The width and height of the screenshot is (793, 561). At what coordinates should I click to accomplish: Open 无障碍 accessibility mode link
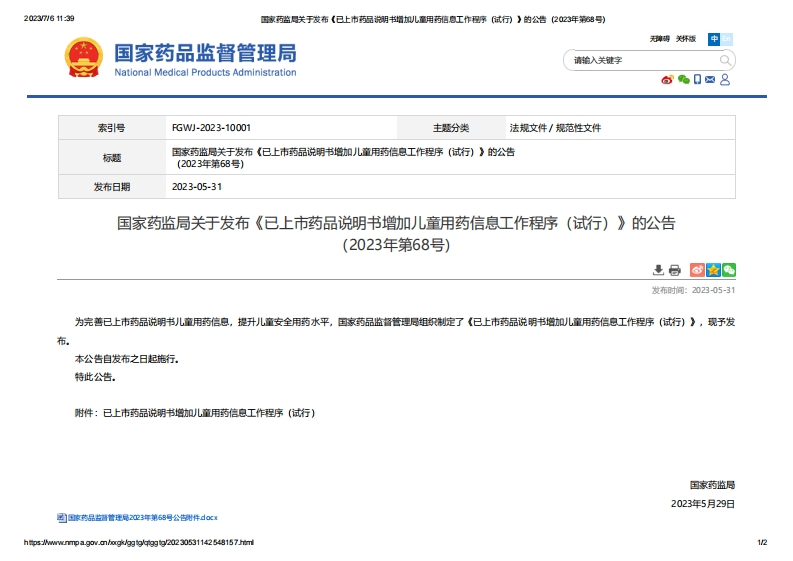point(659,39)
